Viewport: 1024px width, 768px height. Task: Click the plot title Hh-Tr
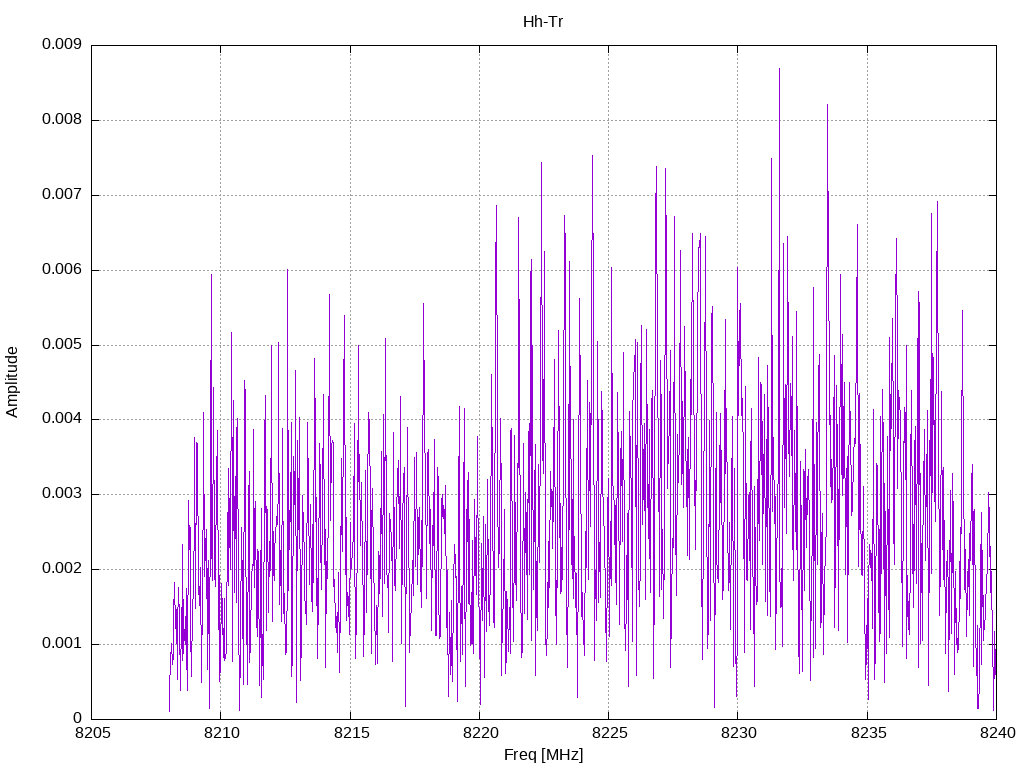point(543,22)
